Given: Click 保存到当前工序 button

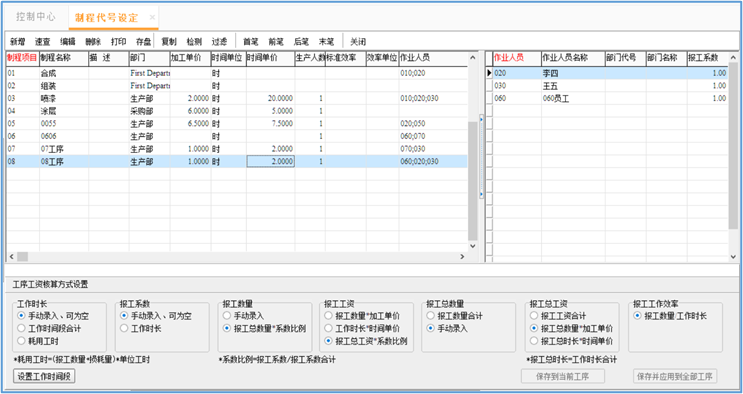Looking at the screenshot, I should 563,376.
